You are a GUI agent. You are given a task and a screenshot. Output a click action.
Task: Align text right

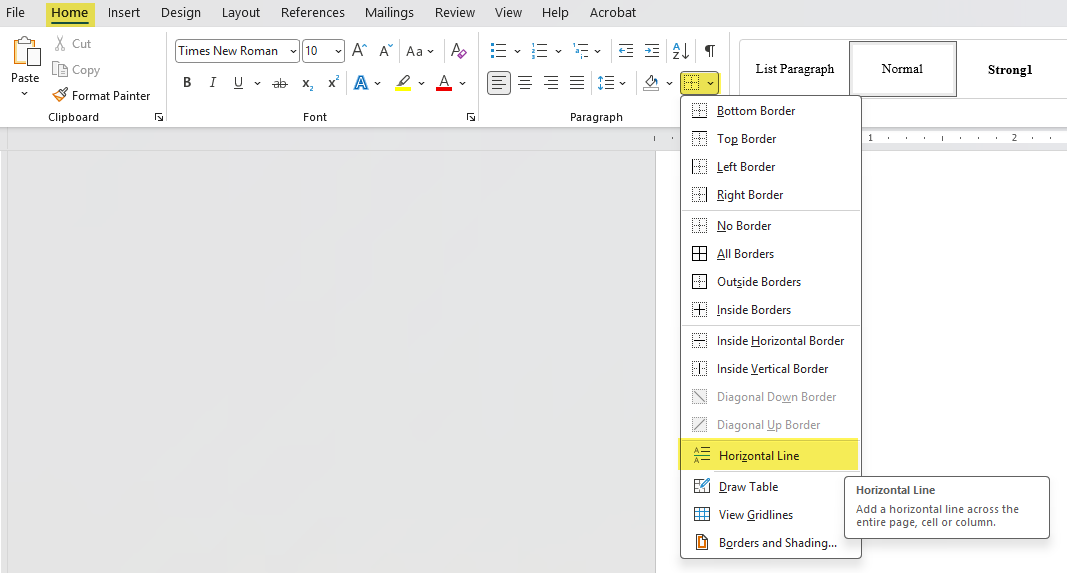[551, 83]
